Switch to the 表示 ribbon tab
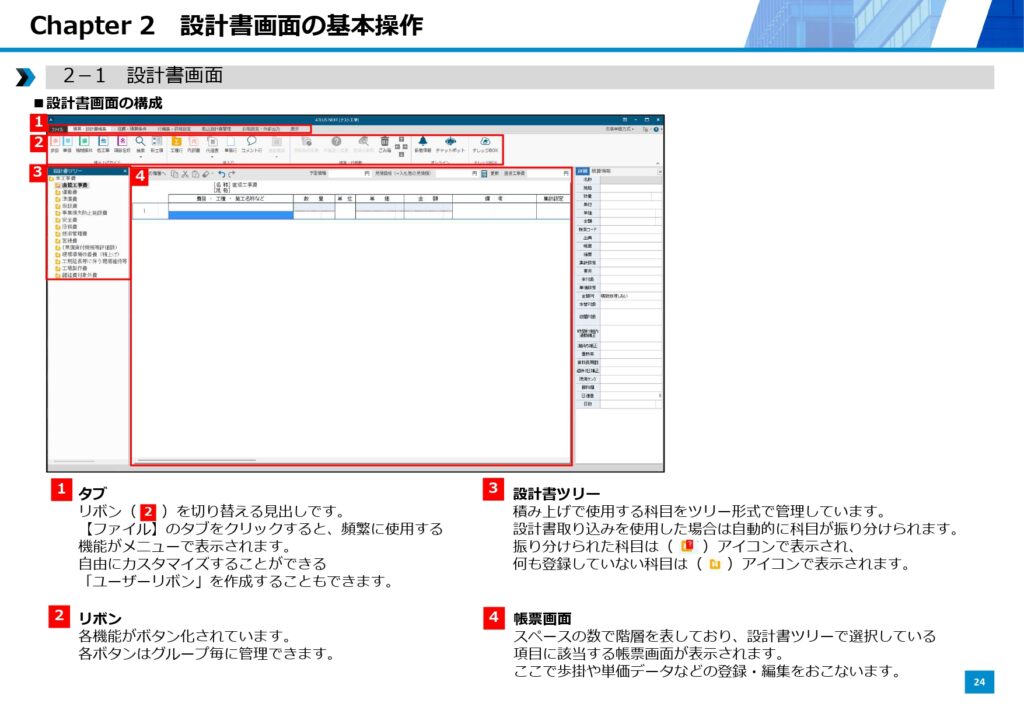This screenshot has width=1024, height=724. (x=295, y=129)
